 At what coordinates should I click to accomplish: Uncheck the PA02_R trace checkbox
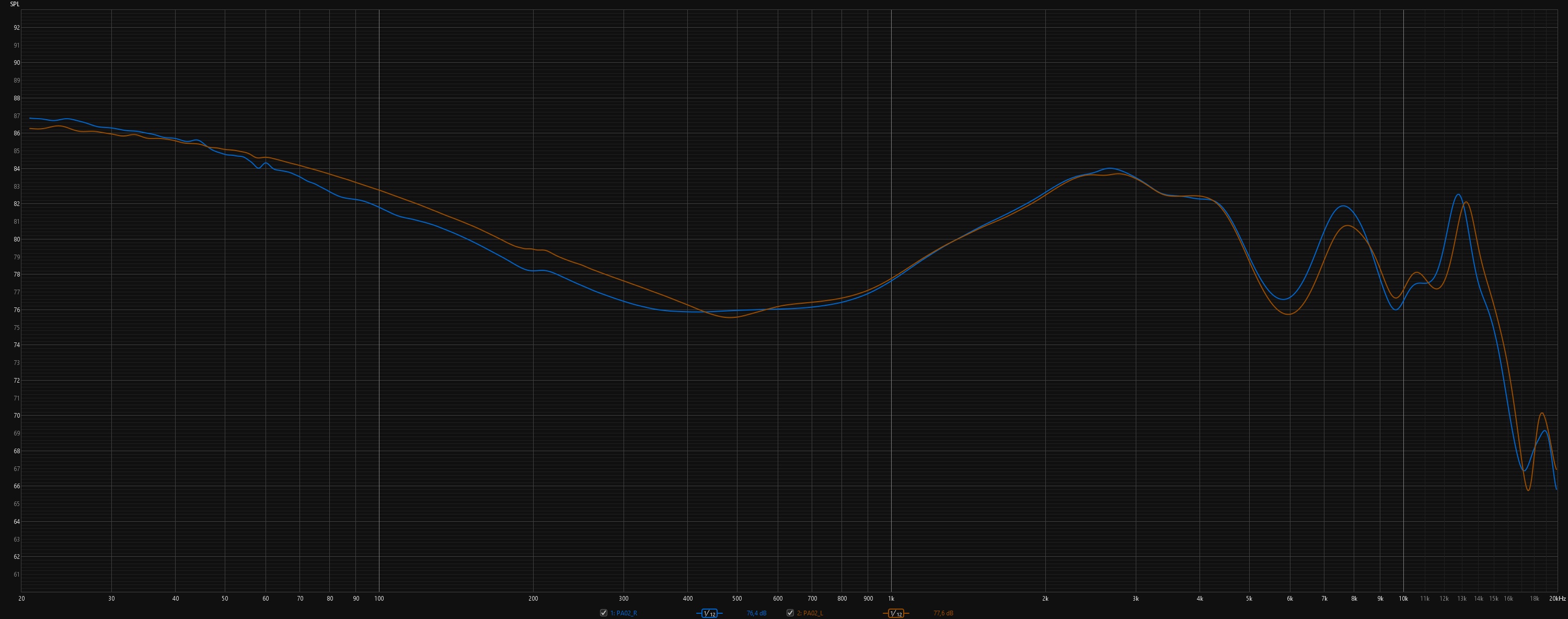(603, 613)
